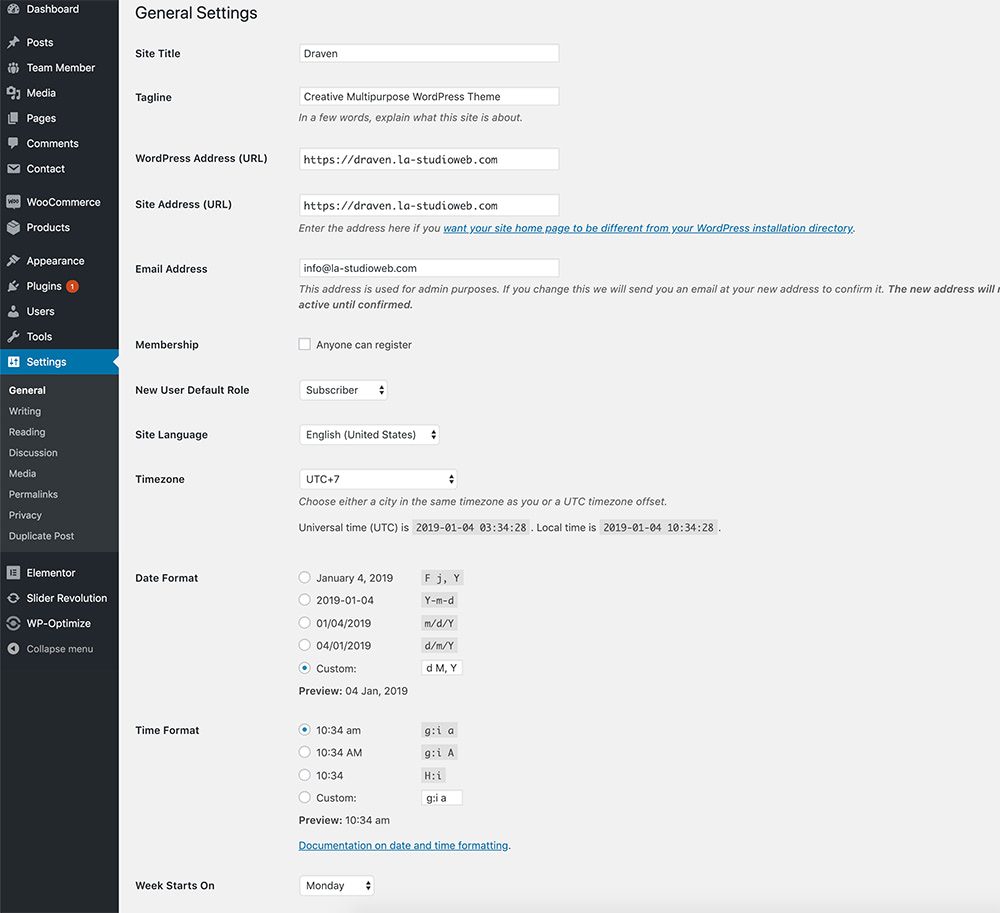Click the Tools wrench icon
1000x913 pixels.
tap(13, 337)
